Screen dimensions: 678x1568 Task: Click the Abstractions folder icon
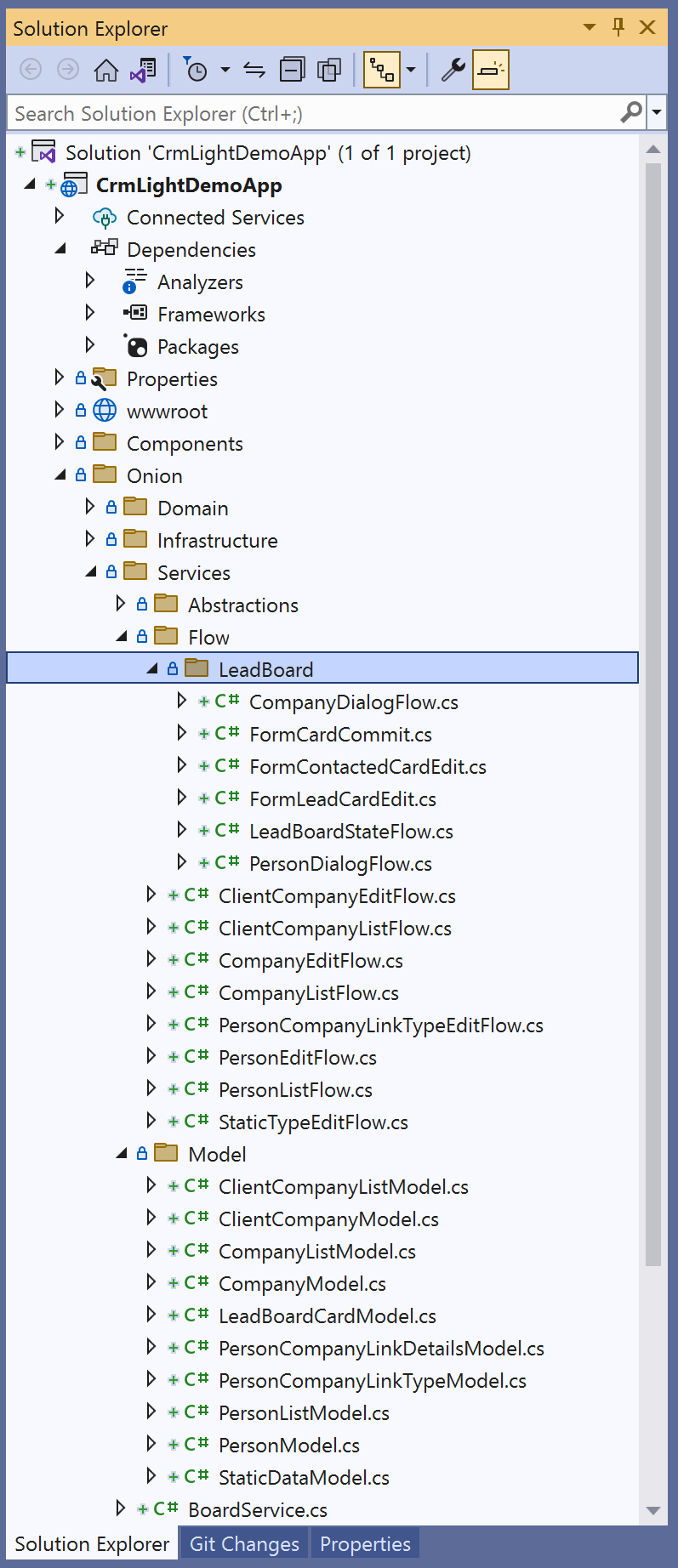(166, 604)
